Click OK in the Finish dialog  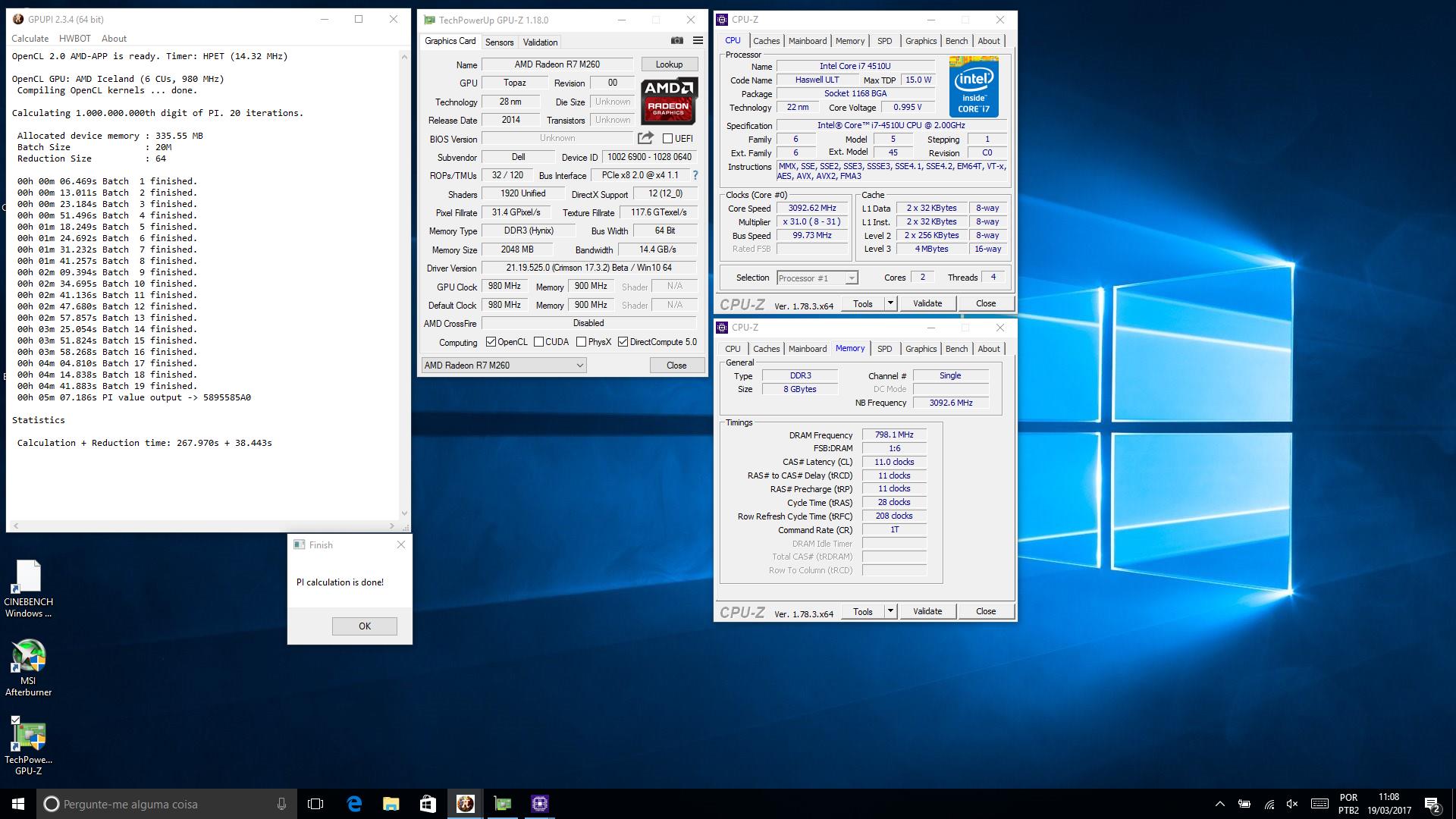tap(365, 626)
